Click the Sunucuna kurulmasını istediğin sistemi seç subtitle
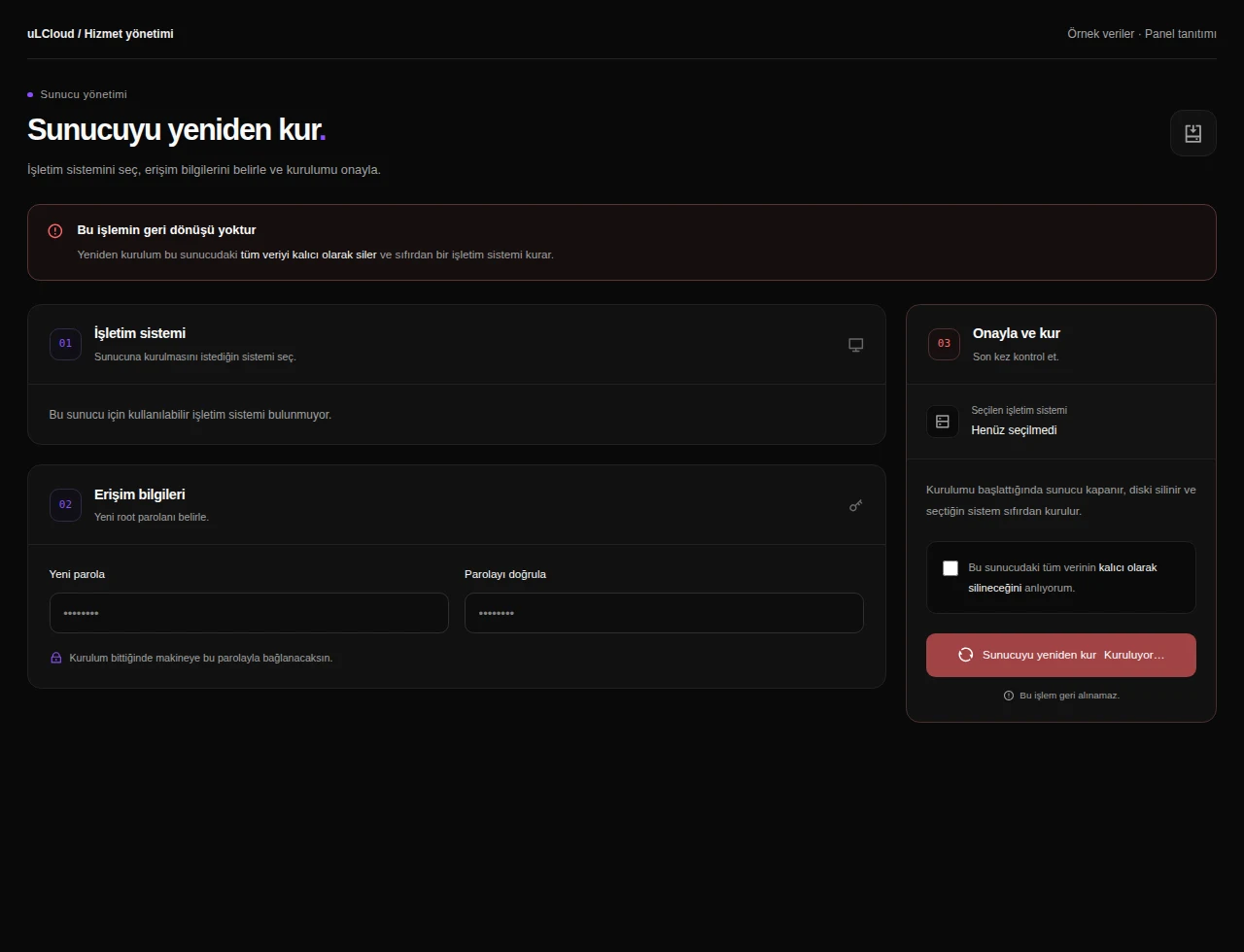Screen dimensions: 1244x952 [195, 357]
